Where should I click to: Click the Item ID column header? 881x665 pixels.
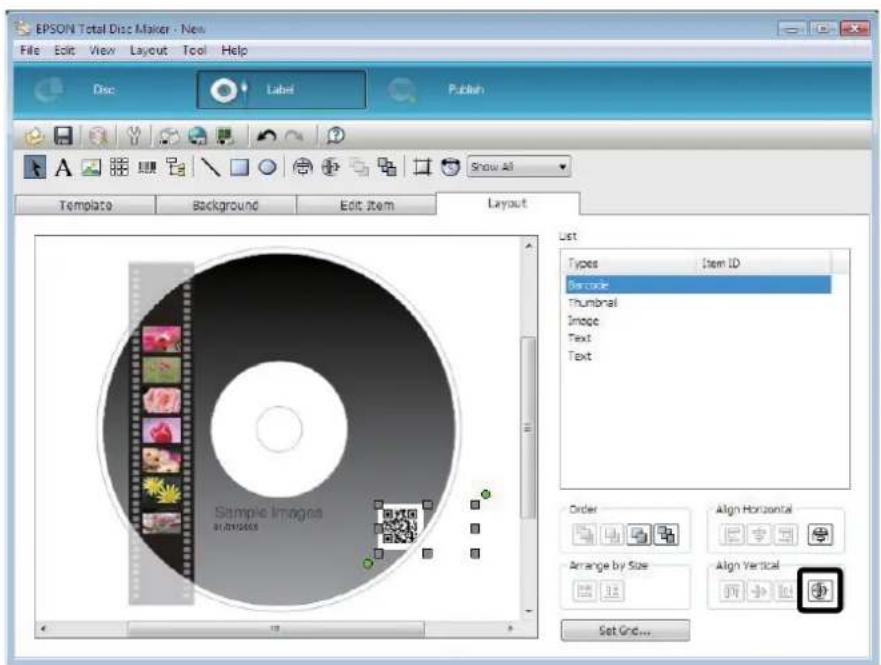point(764,263)
